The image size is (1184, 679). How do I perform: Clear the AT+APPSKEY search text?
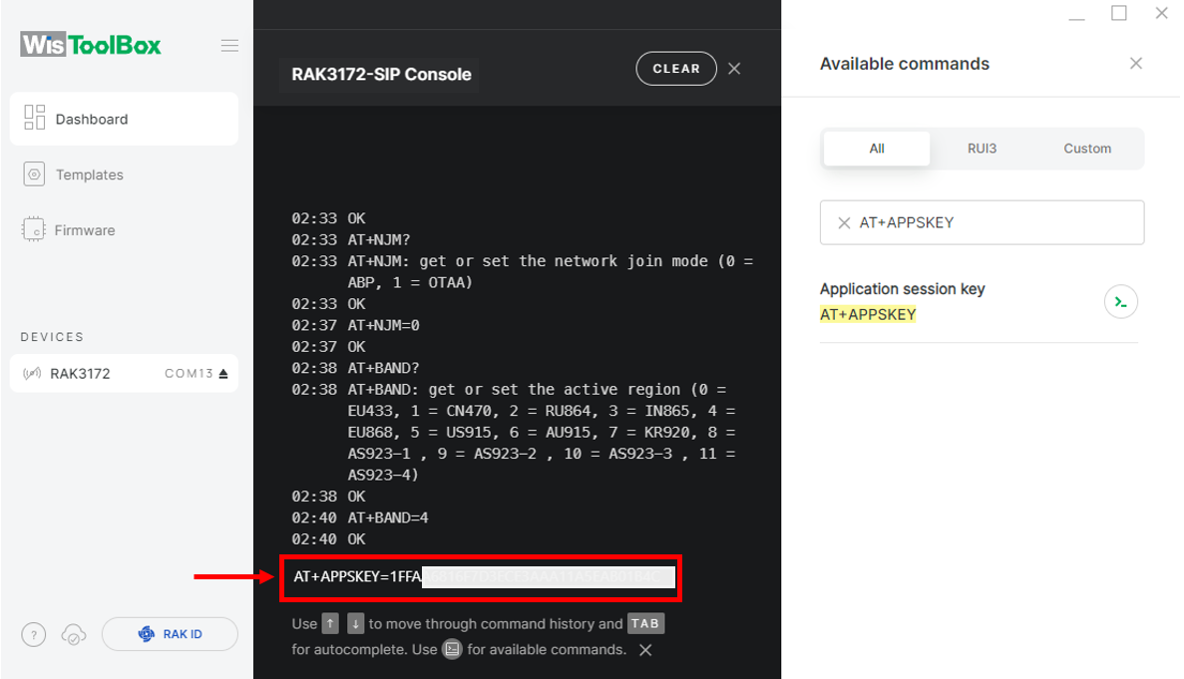click(844, 223)
